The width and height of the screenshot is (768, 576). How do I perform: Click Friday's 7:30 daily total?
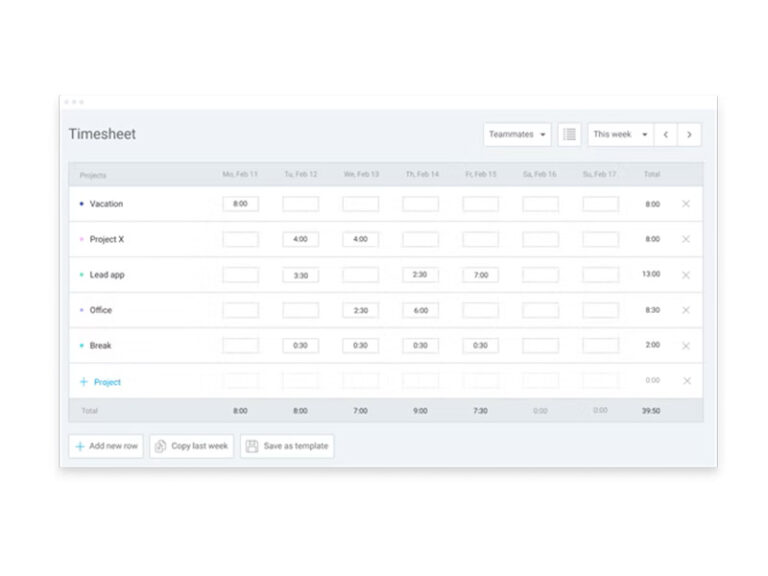point(480,411)
